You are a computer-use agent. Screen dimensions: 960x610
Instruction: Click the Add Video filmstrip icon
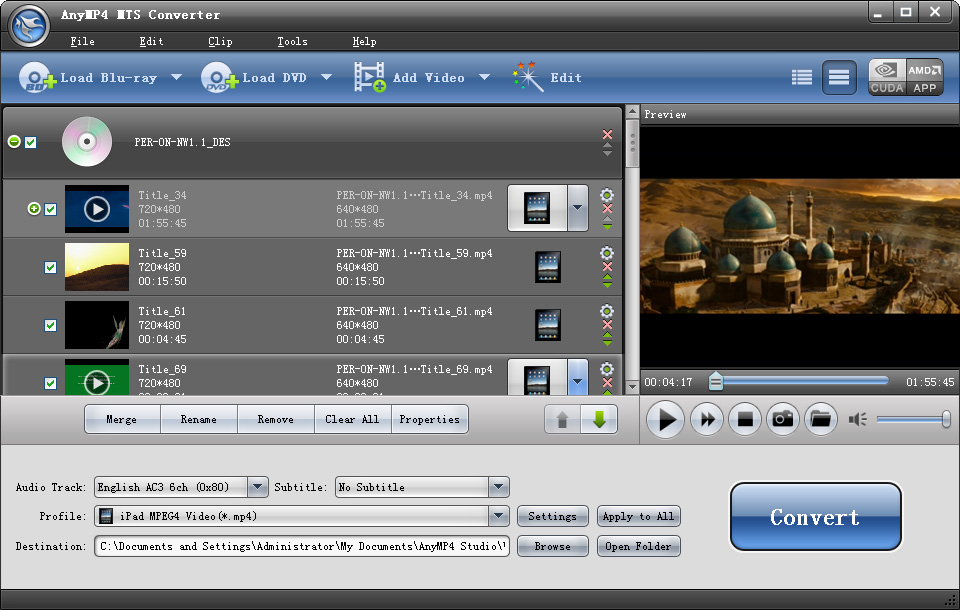point(370,77)
